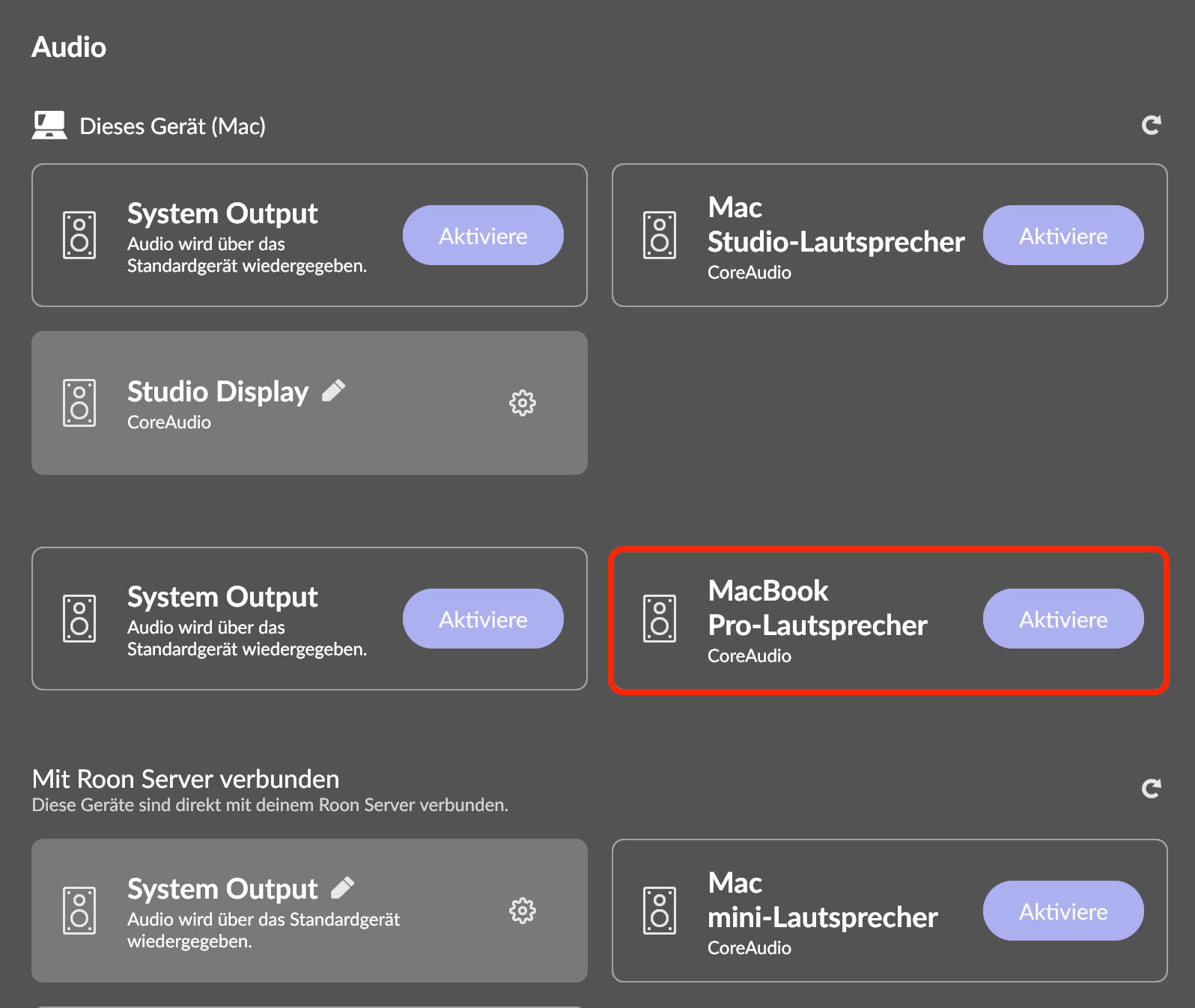Click the pencil icon next to Roon Server System Output
1195x1008 pixels.
click(x=343, y=887)
